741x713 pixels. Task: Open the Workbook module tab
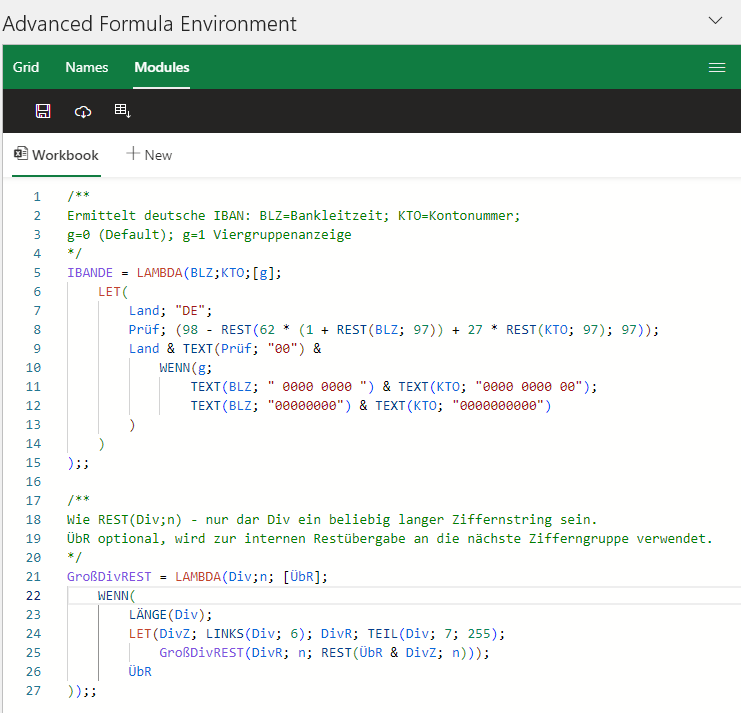click(56, 155)
